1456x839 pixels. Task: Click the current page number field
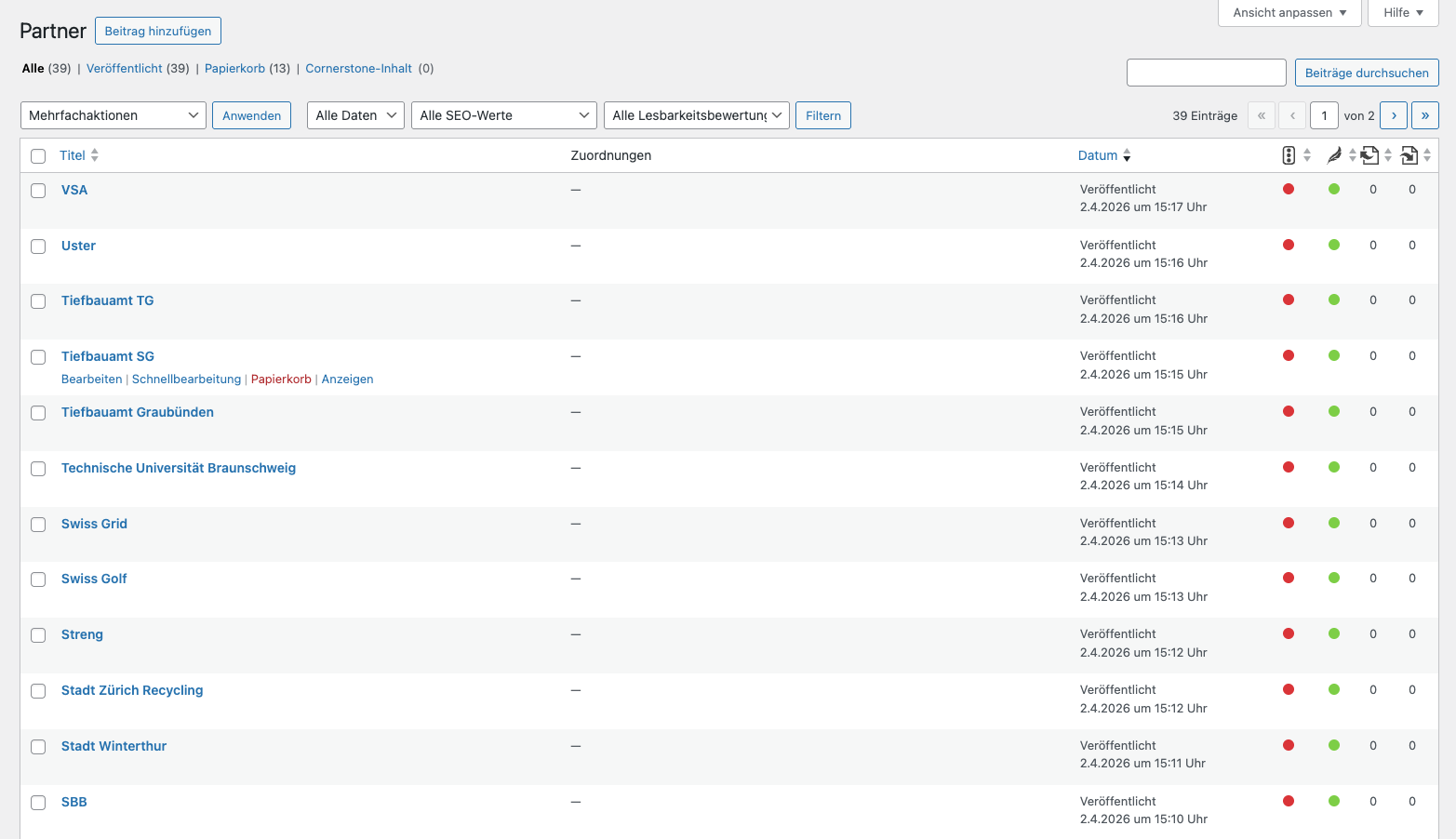[1324, 115]
